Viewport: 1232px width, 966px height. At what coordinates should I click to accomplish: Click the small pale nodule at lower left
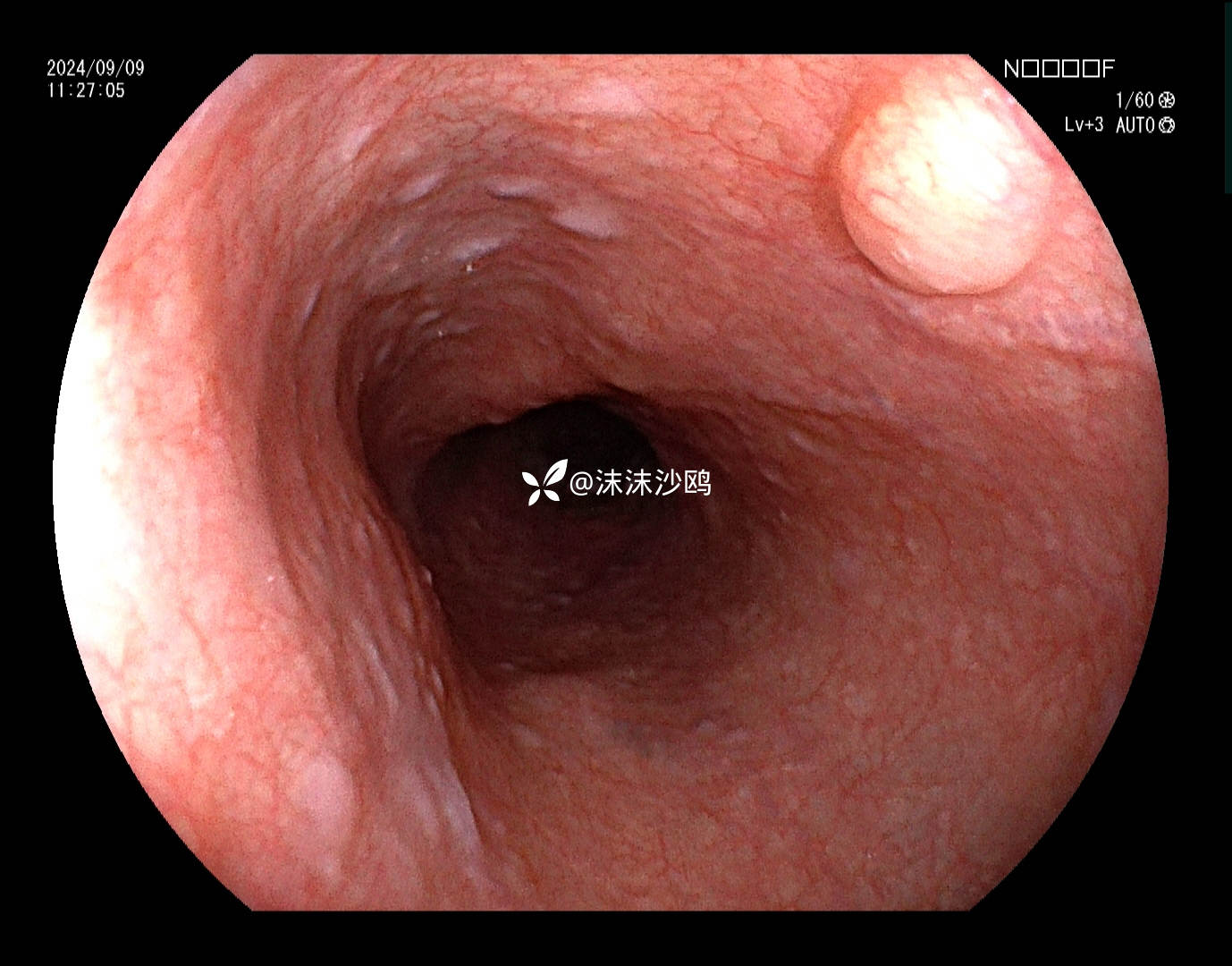point(320,792)
